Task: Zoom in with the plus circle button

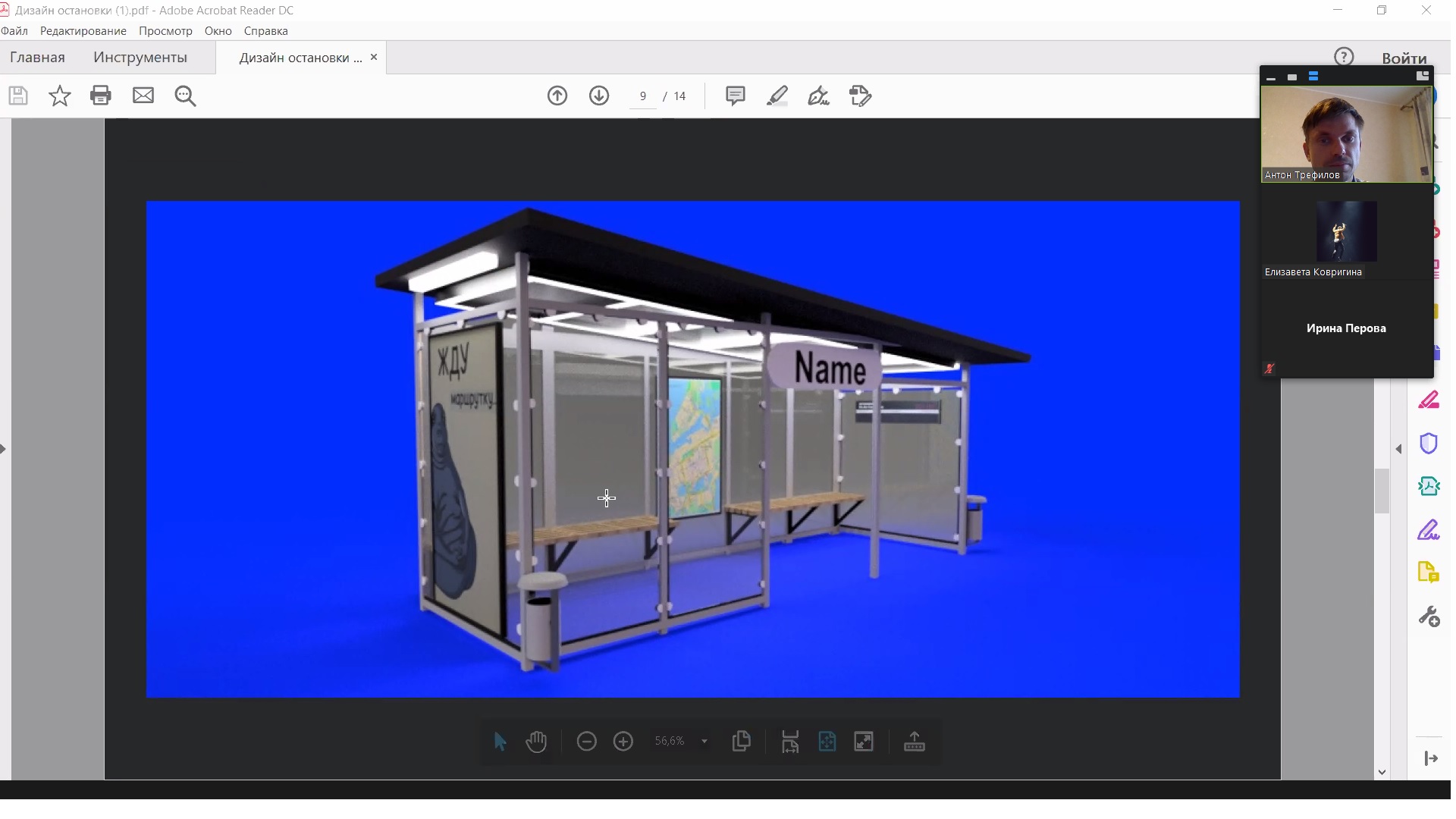Action: click(x=623, y=742)
